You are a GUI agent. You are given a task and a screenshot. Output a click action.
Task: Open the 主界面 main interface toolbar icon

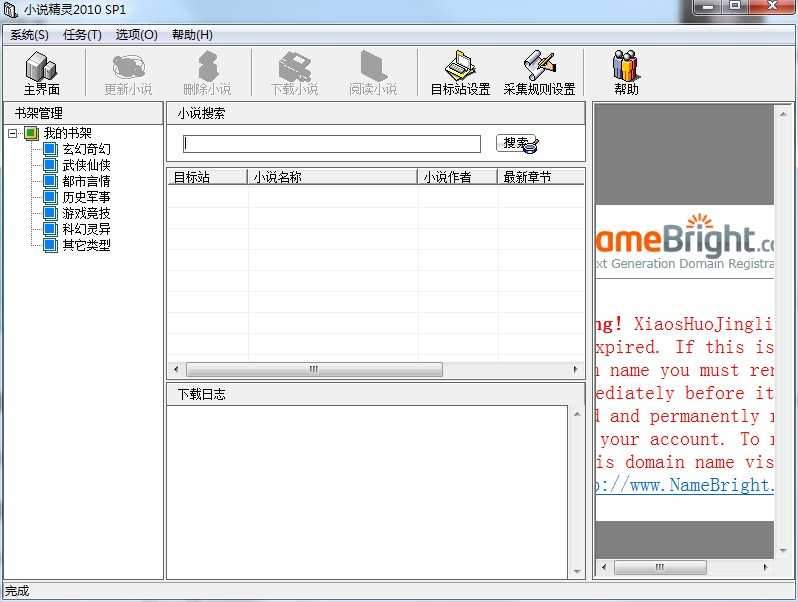click(41, 73)
